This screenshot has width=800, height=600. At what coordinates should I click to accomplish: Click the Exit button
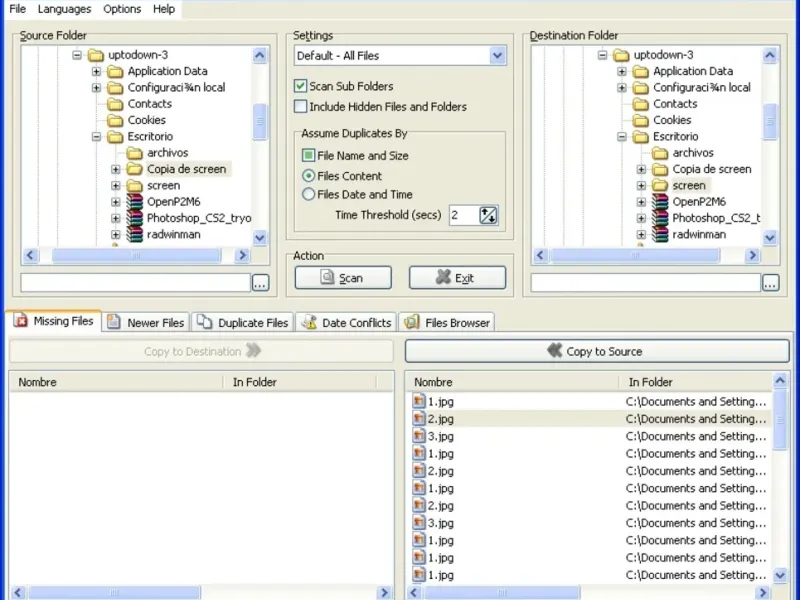tap(457, 278)
